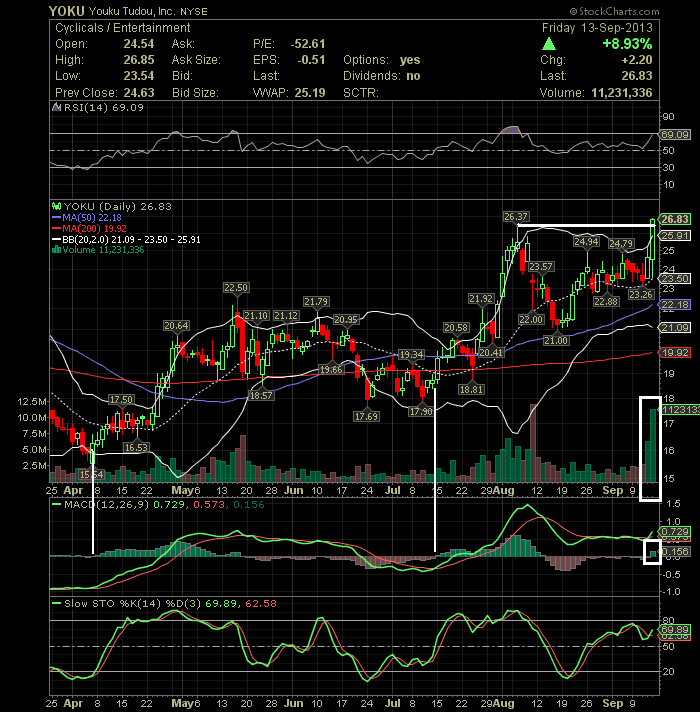Click the 16.53 price label
Image resolution: width=700 pixels, height=712 pixels.
137,448
